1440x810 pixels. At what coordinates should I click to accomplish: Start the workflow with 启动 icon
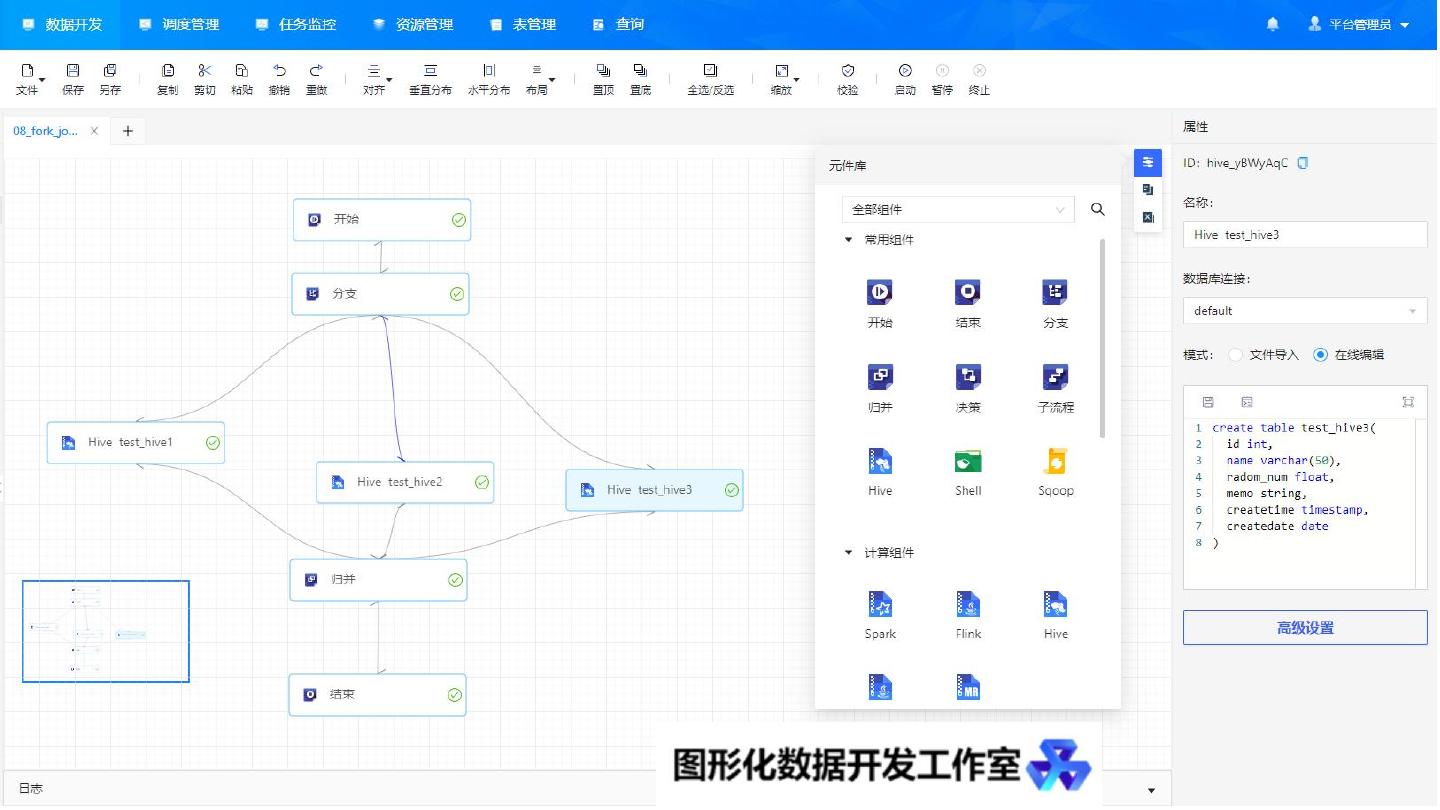click(x=905, y=71)
